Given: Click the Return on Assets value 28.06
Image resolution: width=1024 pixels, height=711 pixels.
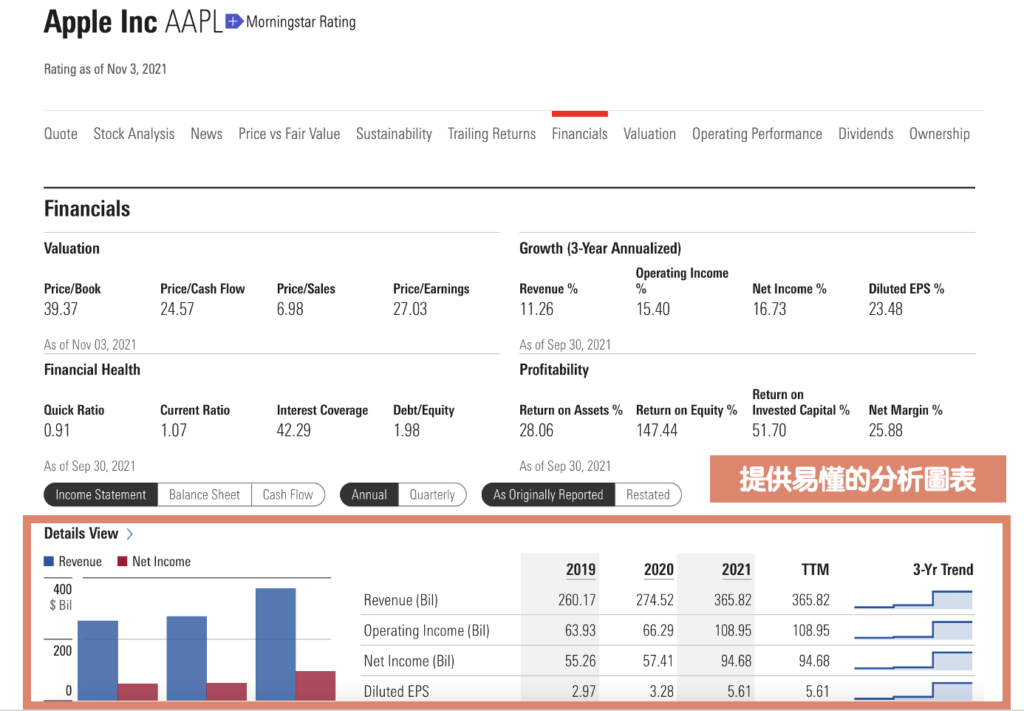Looking at the screenshot, I should pyautogui.click(x=536, y=430).
